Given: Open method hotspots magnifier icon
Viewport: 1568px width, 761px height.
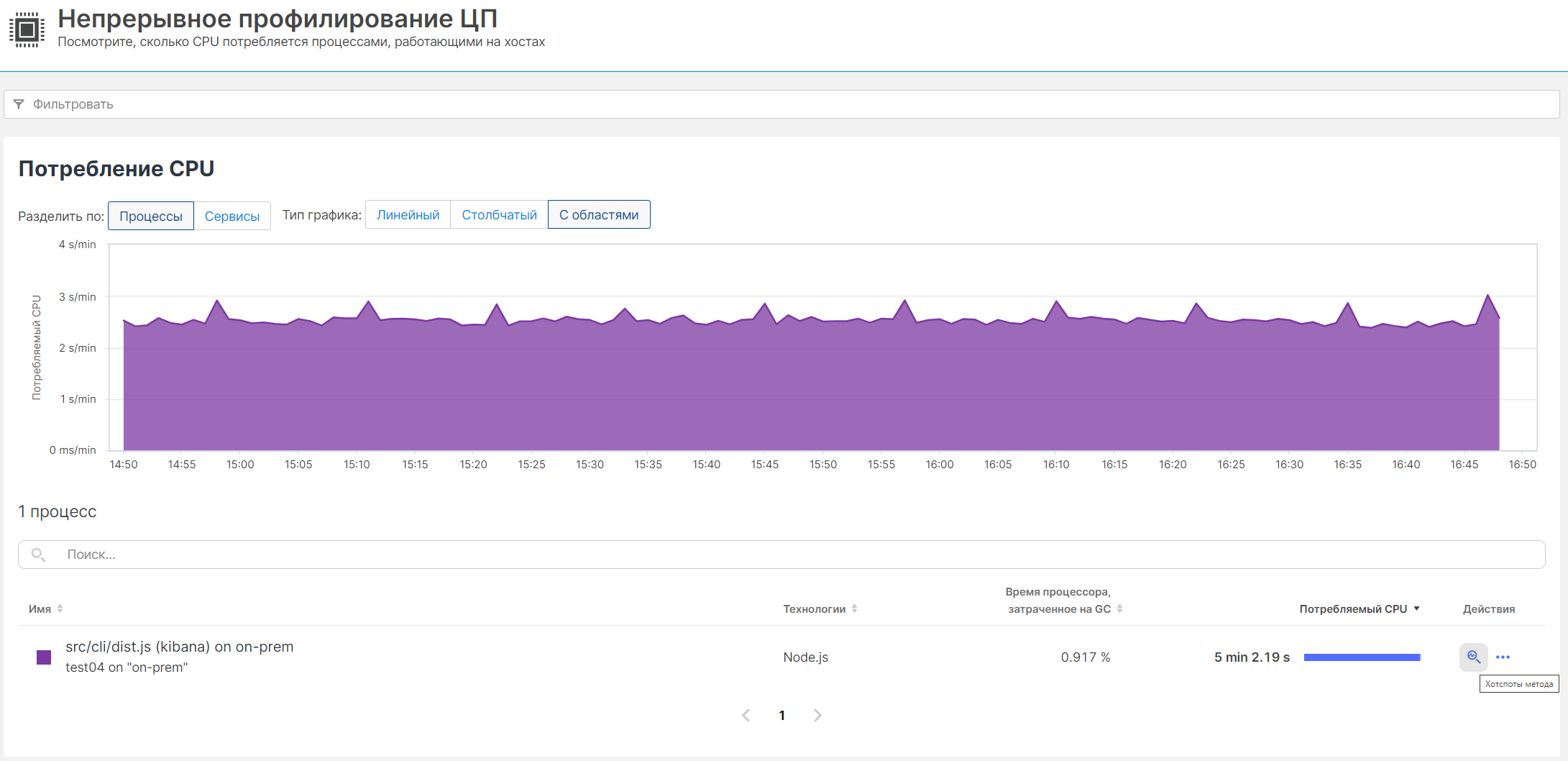Looking at the screenshot, I should tap(1473, 657).
